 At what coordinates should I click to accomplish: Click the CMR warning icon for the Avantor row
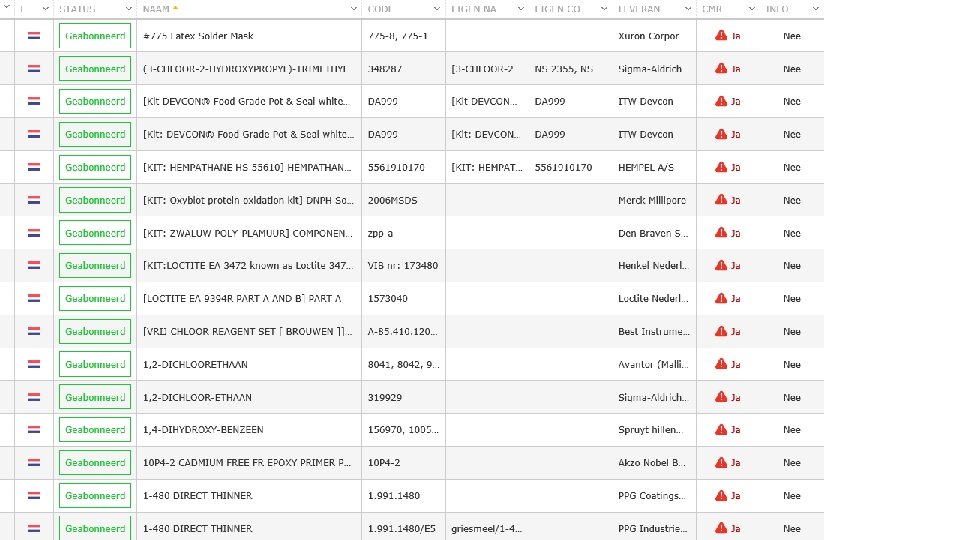721,364
